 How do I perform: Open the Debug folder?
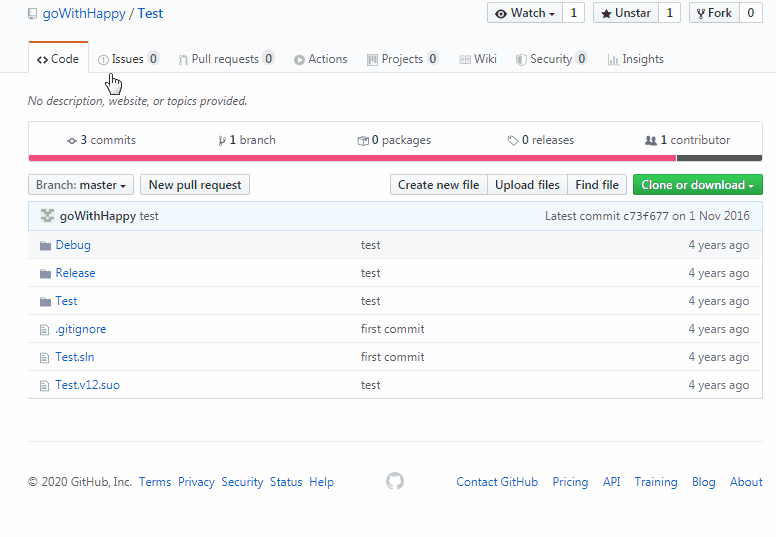[x=73, y=245]
